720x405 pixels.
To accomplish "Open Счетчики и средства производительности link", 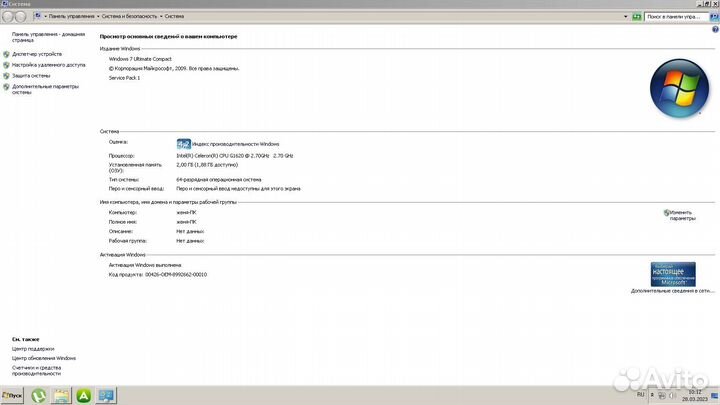I will [x=36, y=371].
